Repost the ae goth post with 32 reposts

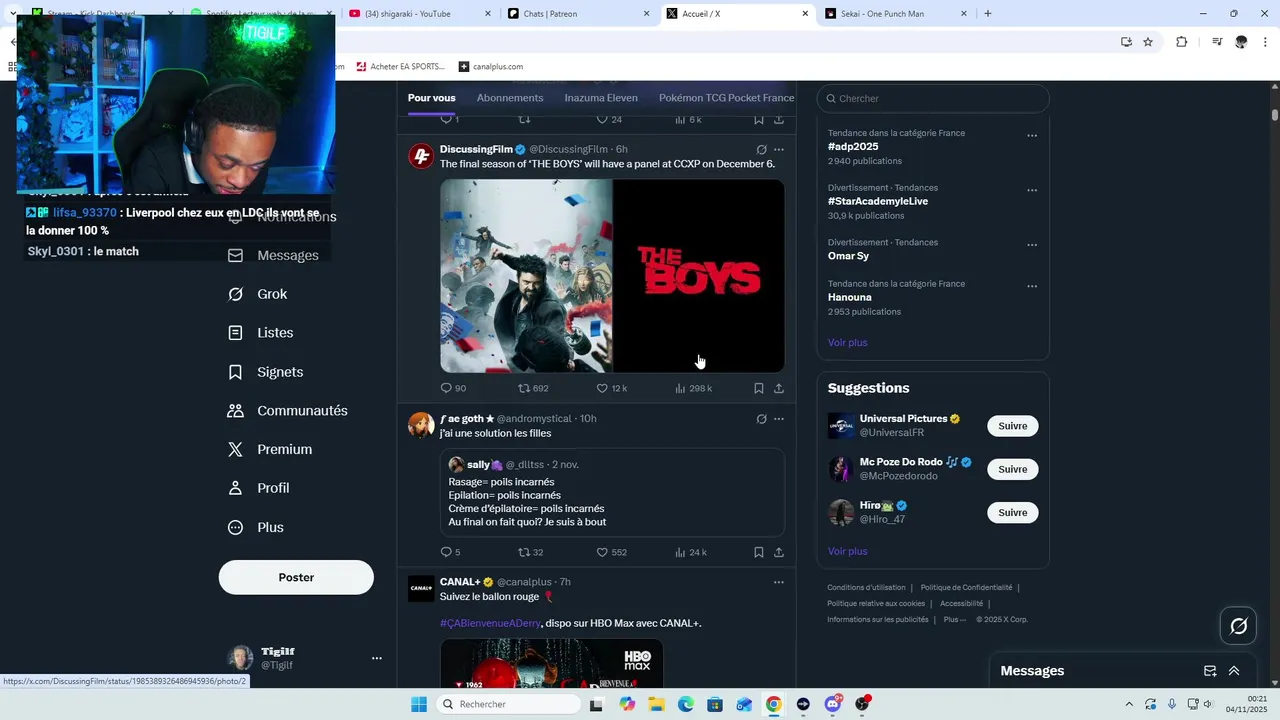pos(530,552)
